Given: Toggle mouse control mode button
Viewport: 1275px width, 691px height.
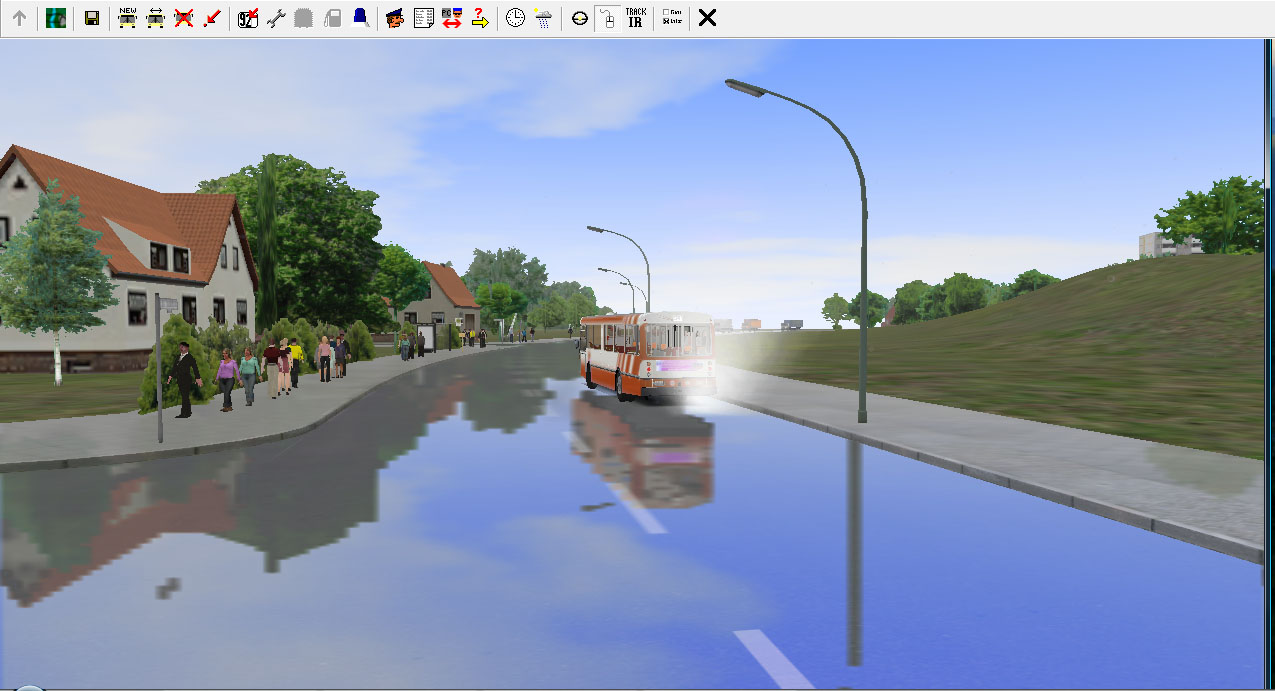Looking at the screenshot, I should coord(607,18).
